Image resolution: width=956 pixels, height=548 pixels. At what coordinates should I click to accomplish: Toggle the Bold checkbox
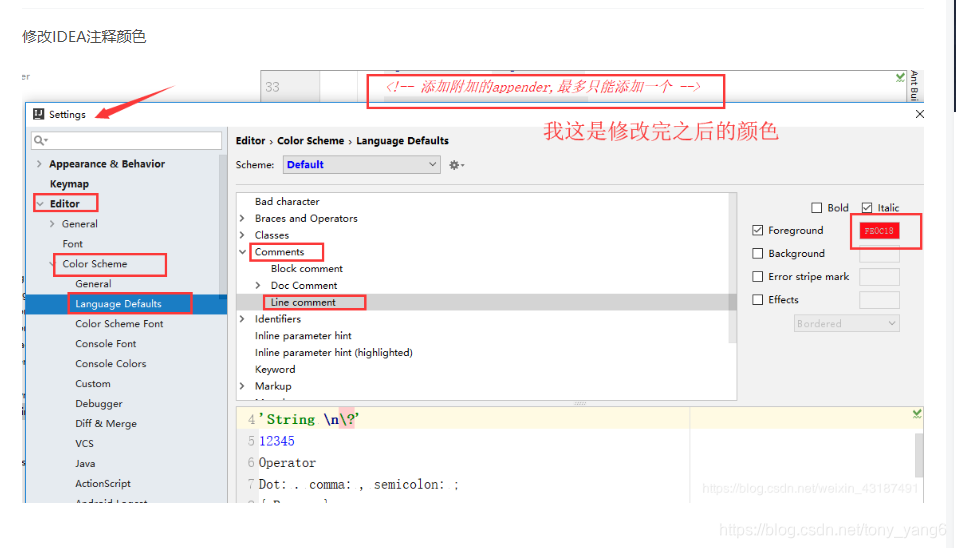tap(816, 208)
